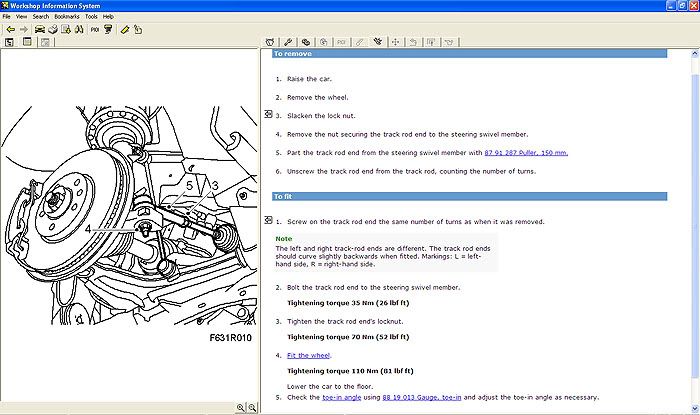
Task: Click the track rod end diagram image
Action: coord(129,216)
